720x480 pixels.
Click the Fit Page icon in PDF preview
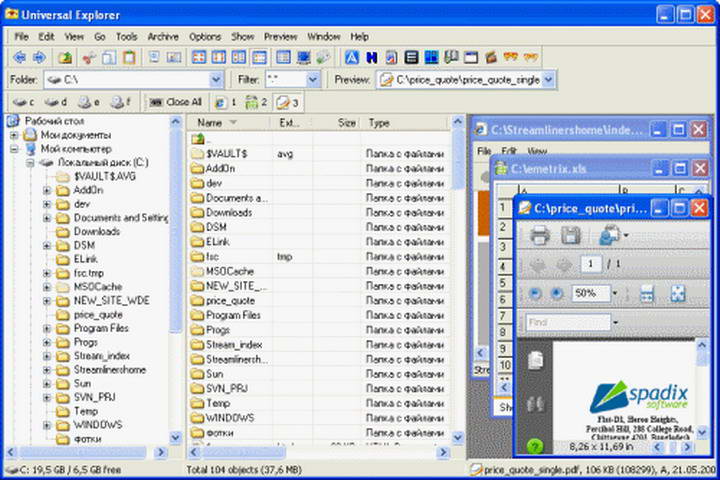[x=678, y=293]
